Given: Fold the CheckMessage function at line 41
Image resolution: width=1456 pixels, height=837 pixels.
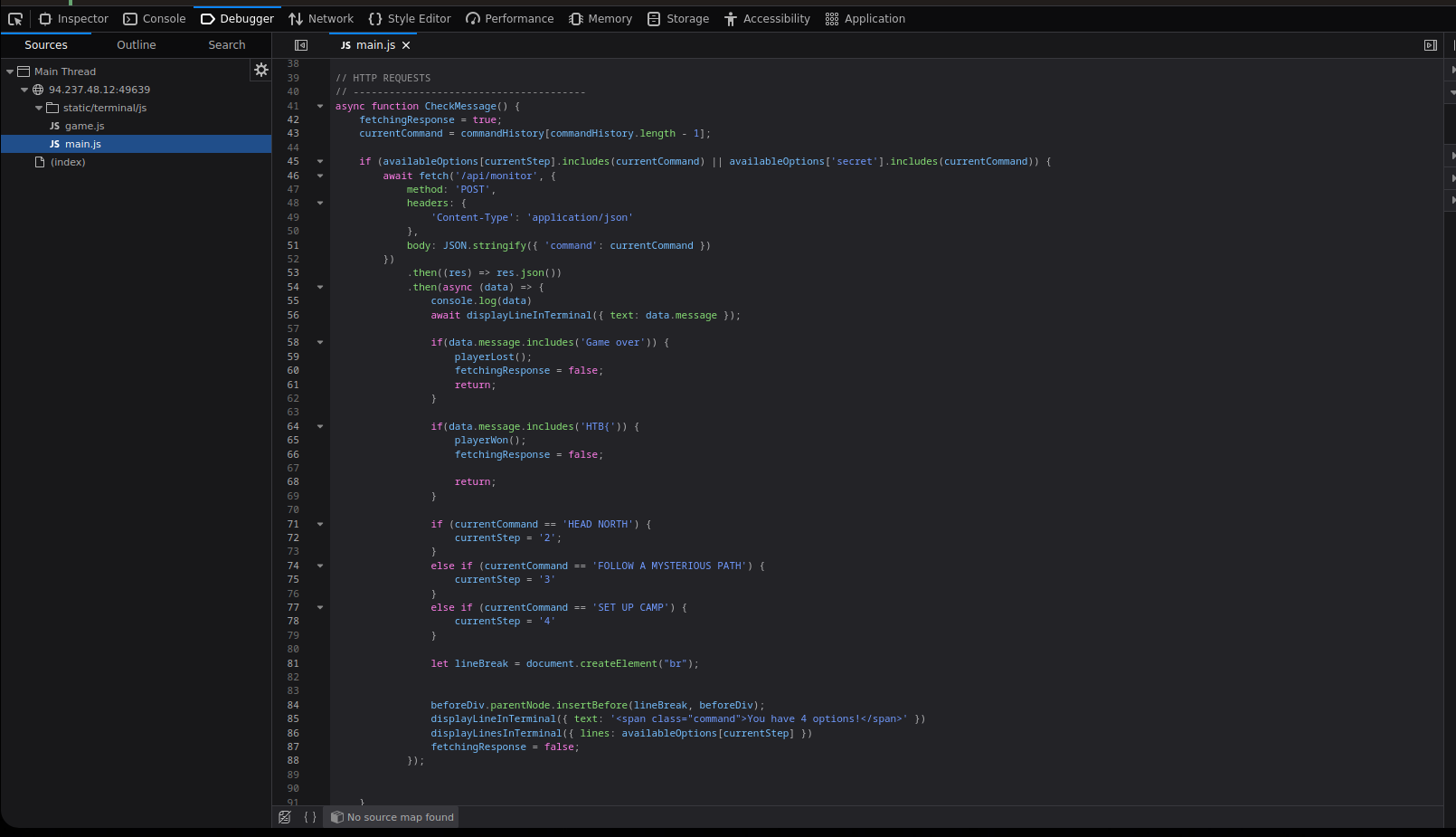Looking at the screenshot, I should (320, 106).
